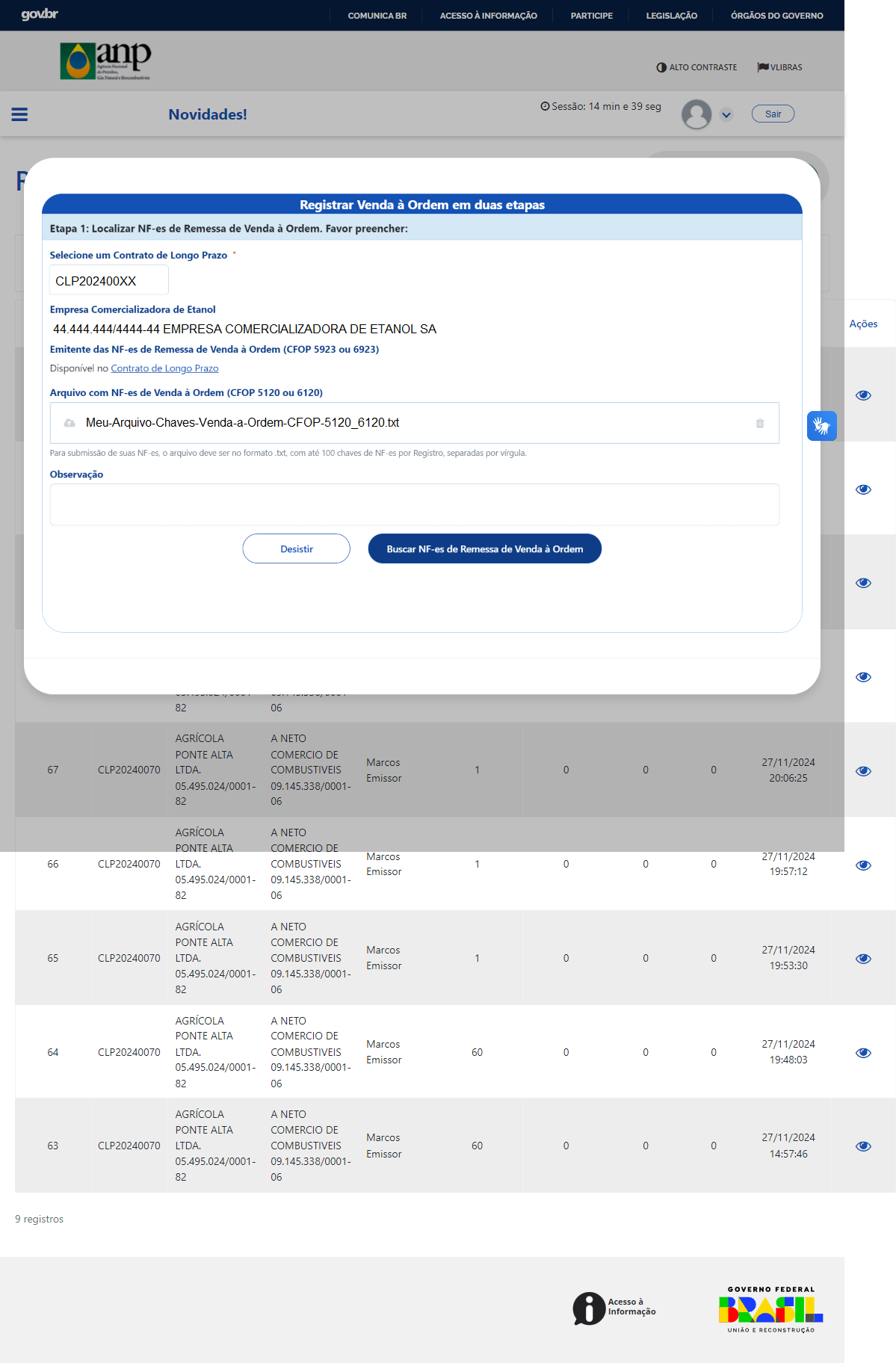Click into the Observação text area
896x1363 pixels.
pyautogui.click(x=415, y=504)
